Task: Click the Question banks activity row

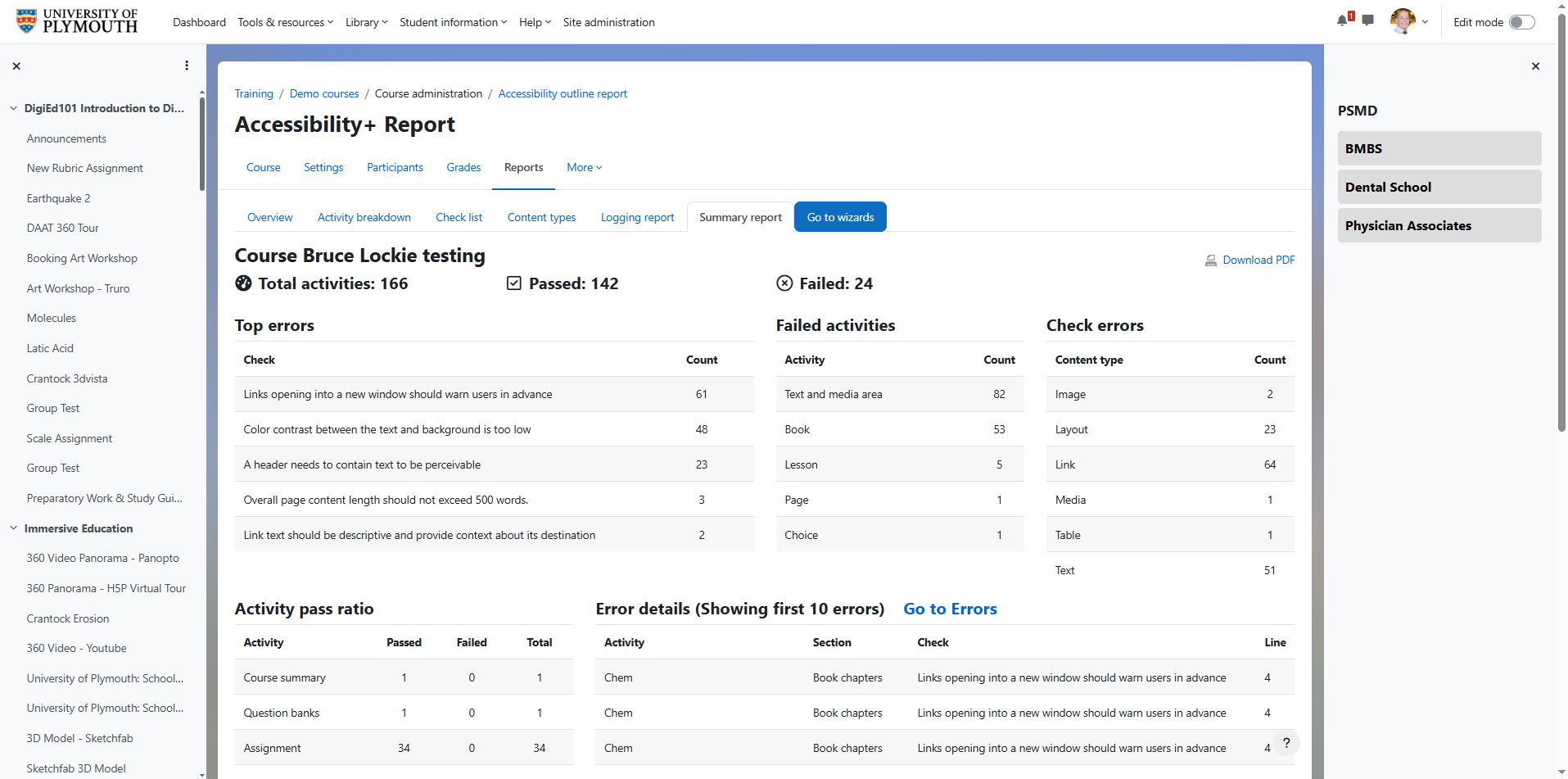Action: [x=404, y=713]
